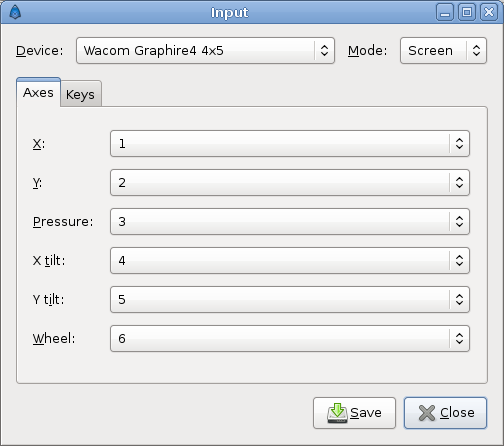
Task: Open the X tilt axis dropdown
Action: (x=290, y=261)
